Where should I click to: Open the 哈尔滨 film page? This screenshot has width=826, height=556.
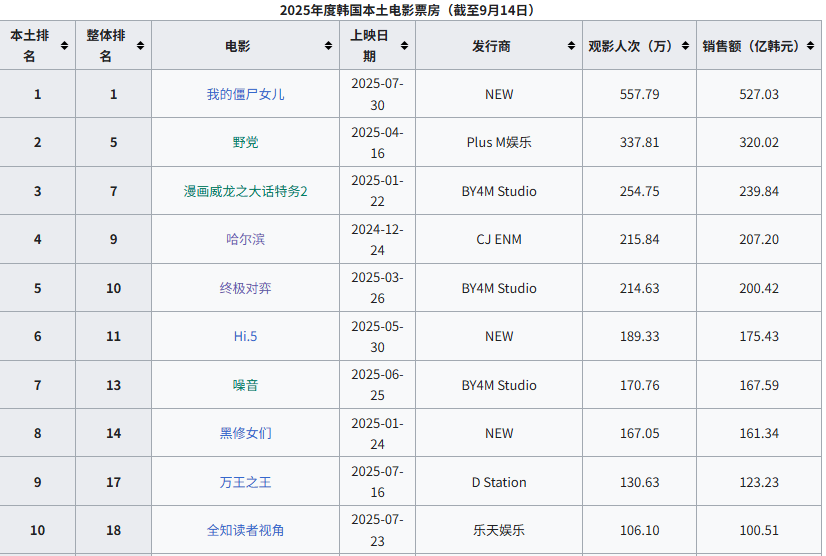[245, 239]
